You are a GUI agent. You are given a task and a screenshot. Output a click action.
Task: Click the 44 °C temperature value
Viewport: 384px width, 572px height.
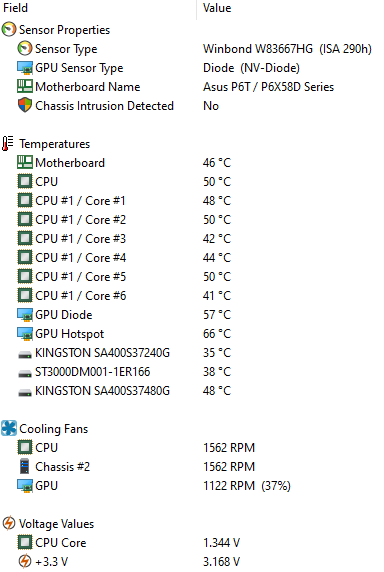pos(217,258)
